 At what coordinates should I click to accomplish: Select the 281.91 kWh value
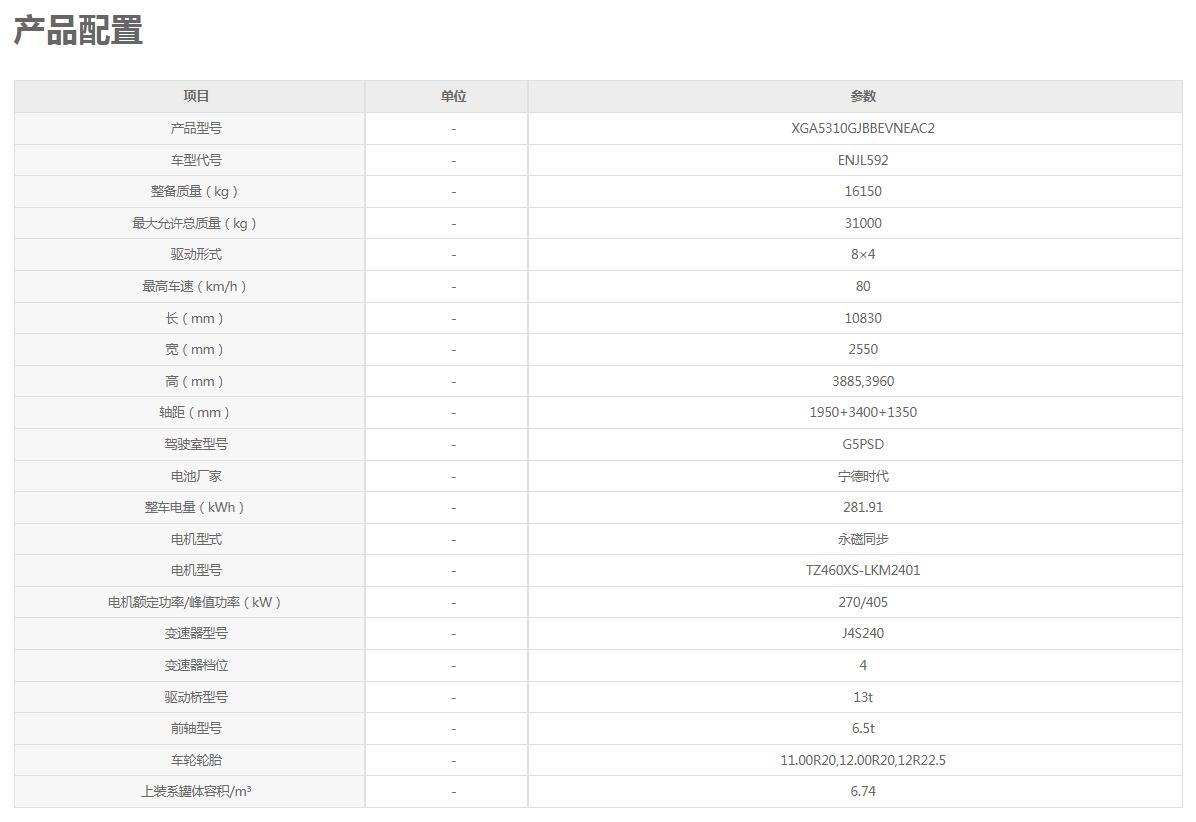pos(862,507)
